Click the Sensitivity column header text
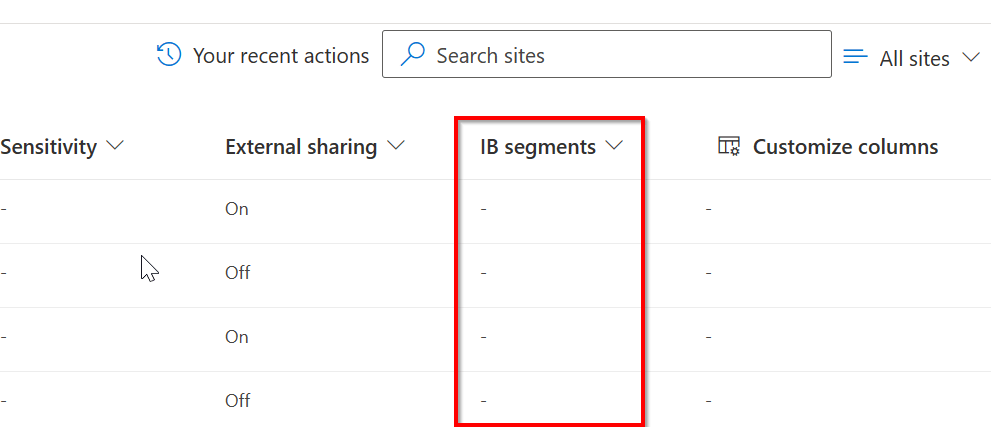The image size is (991, 427). pyautogui.click(x=49, y=147)
